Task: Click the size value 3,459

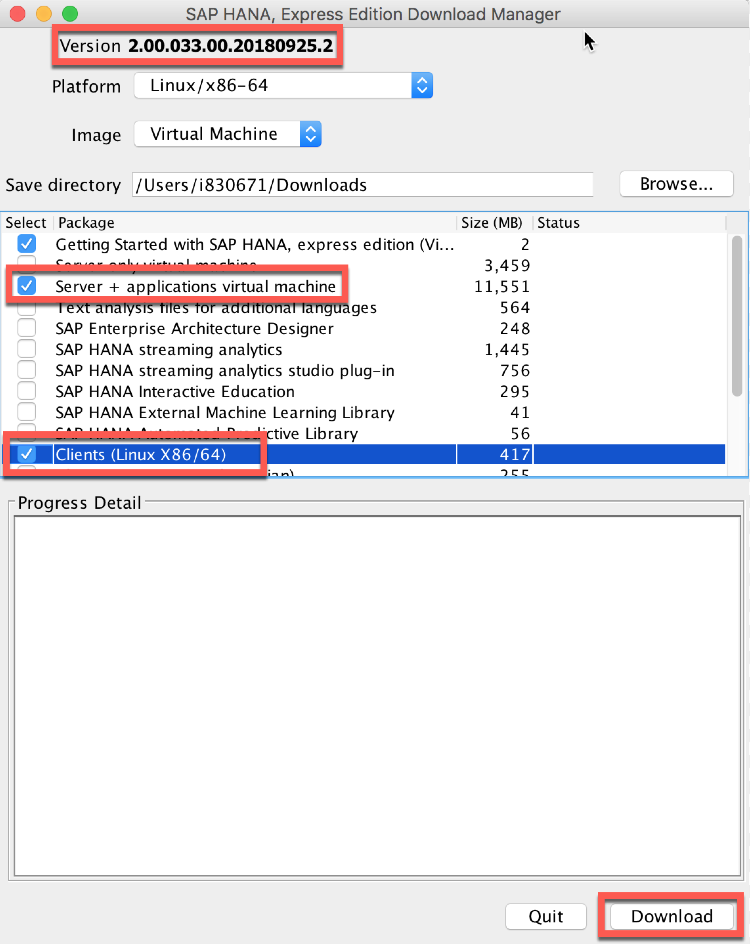Action: click(507, 266)
